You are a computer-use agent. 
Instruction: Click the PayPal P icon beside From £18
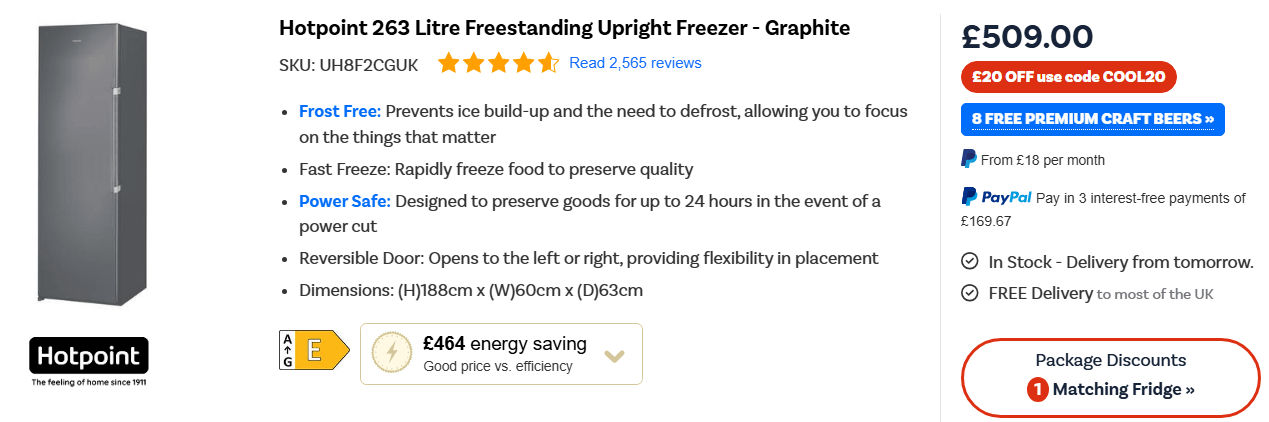coord(969,159)
